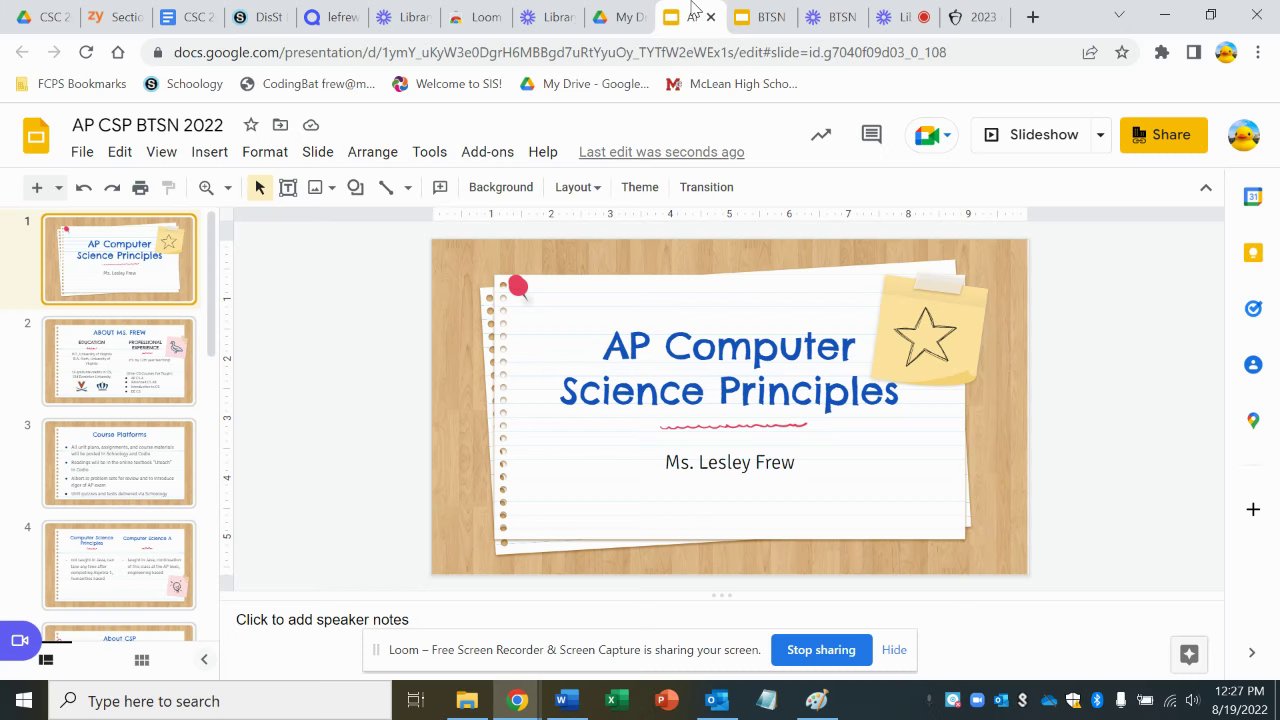Image resolution: width=1280 pixels, height=720 pixels.
Task: Open Slides home via the yellow logo
Action: click(x=36, y=136)
